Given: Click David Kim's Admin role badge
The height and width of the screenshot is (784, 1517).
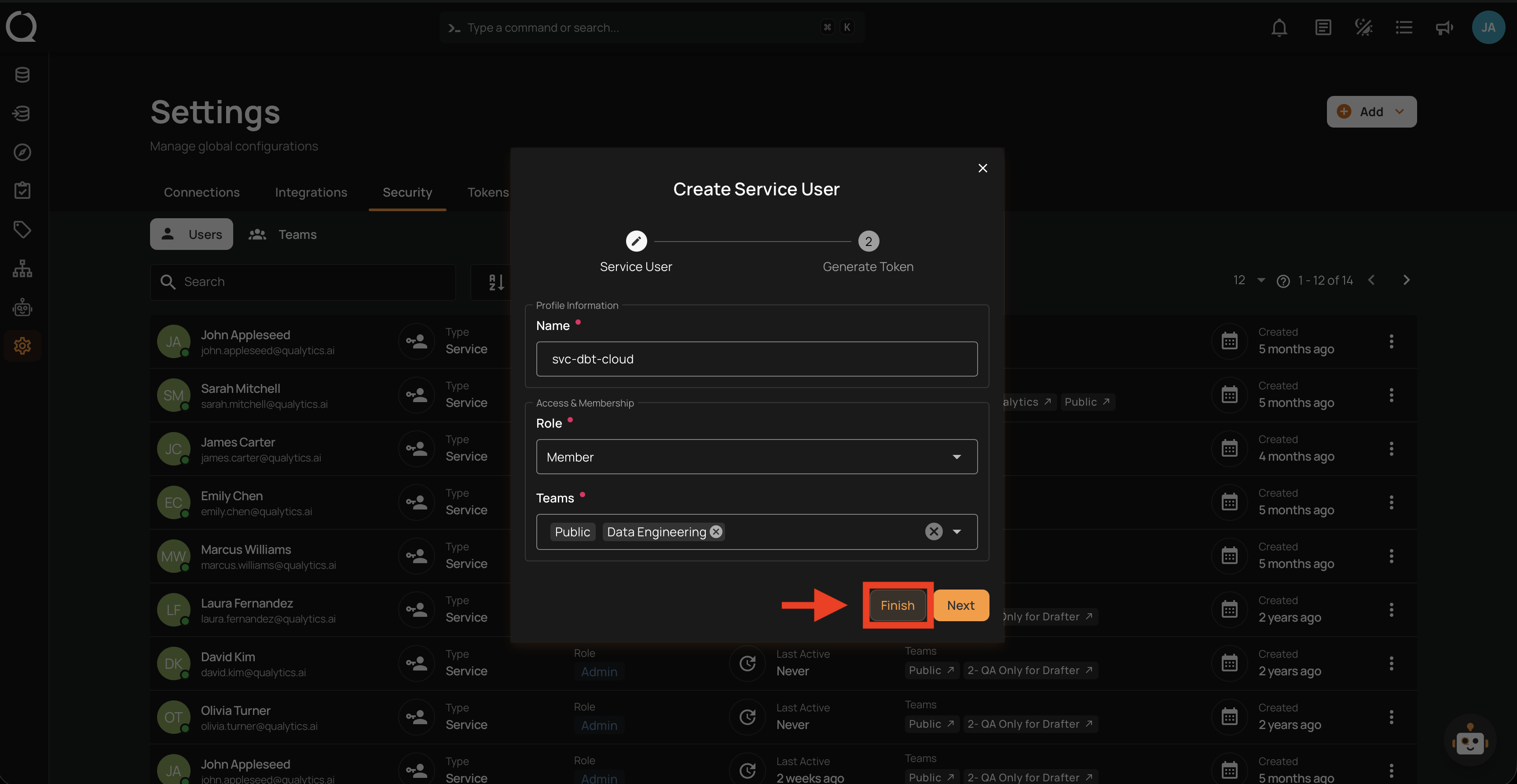Looking at the screenshot, I should coord(599,672).
